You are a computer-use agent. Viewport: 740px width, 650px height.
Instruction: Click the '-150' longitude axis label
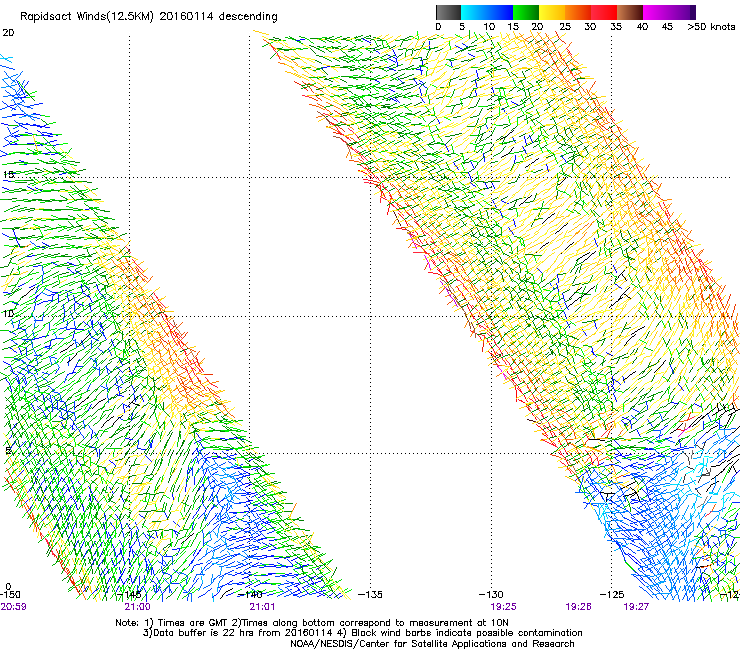coord(10,594)
